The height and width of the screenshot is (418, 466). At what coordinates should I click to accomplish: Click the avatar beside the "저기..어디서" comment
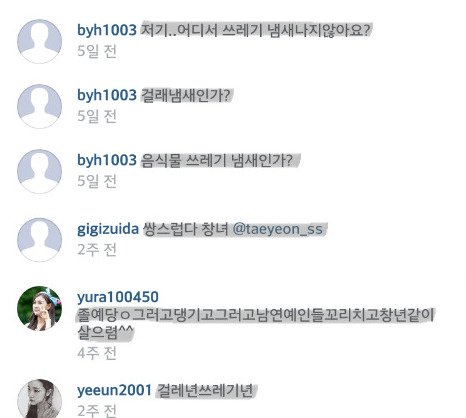pos(39,41)
